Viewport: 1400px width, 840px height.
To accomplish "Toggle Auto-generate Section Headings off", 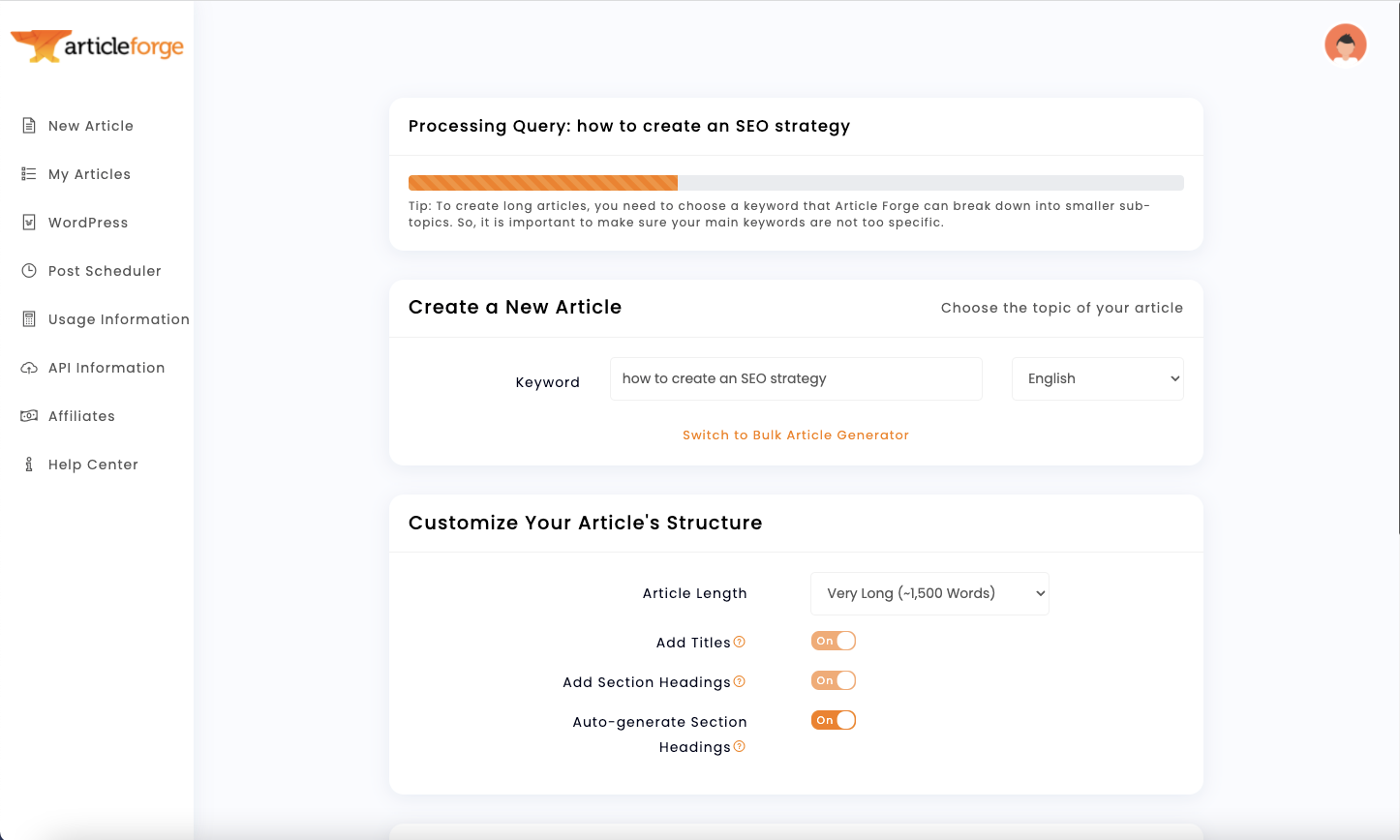I will (834, 720).
